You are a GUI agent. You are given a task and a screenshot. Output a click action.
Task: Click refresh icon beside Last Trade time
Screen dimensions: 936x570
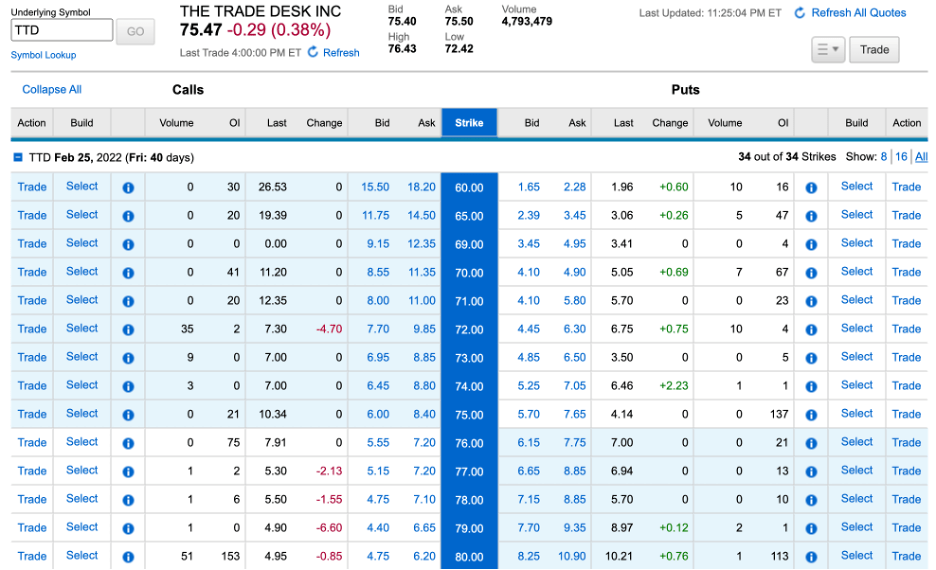(313, 52)
